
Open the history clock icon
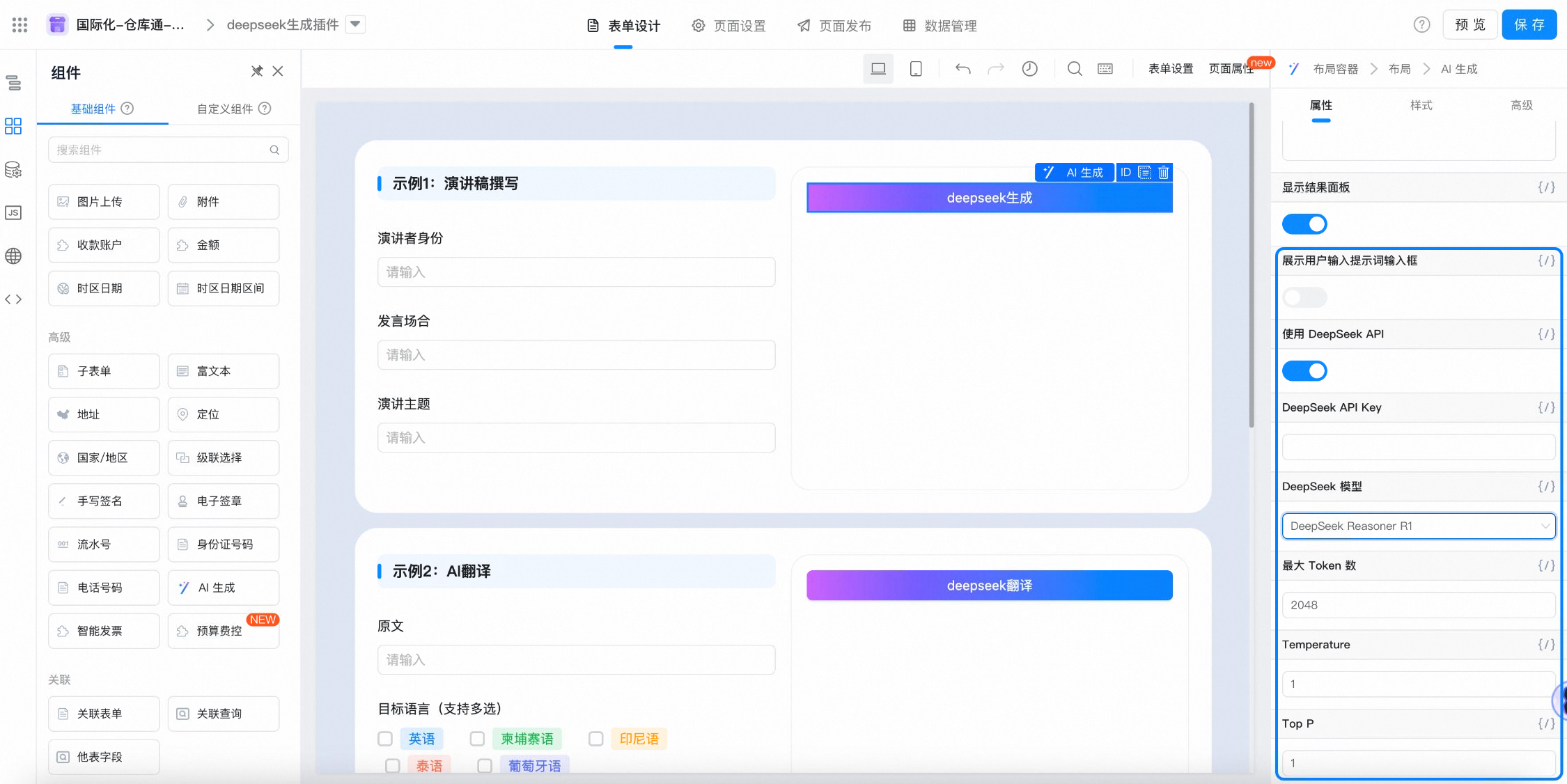tap(1029, 69)
